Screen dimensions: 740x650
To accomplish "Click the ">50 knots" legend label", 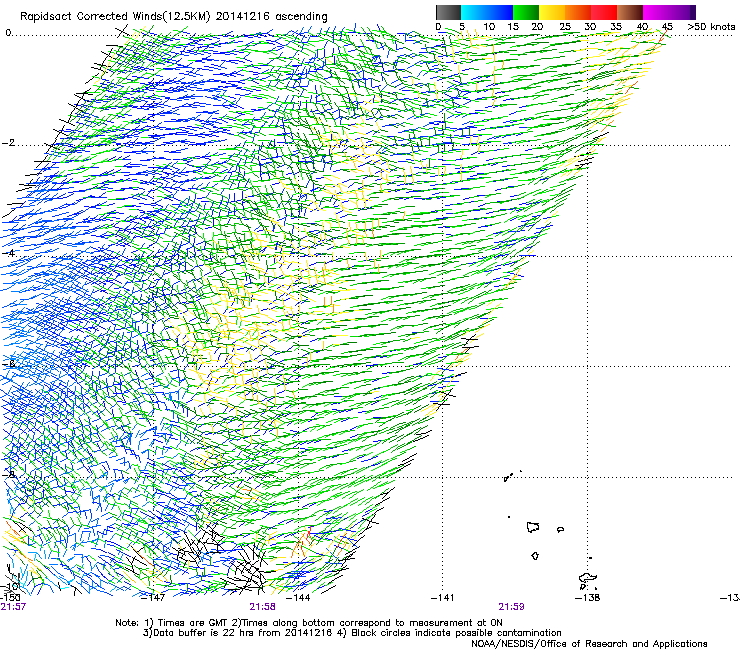I will pos(711,27).
